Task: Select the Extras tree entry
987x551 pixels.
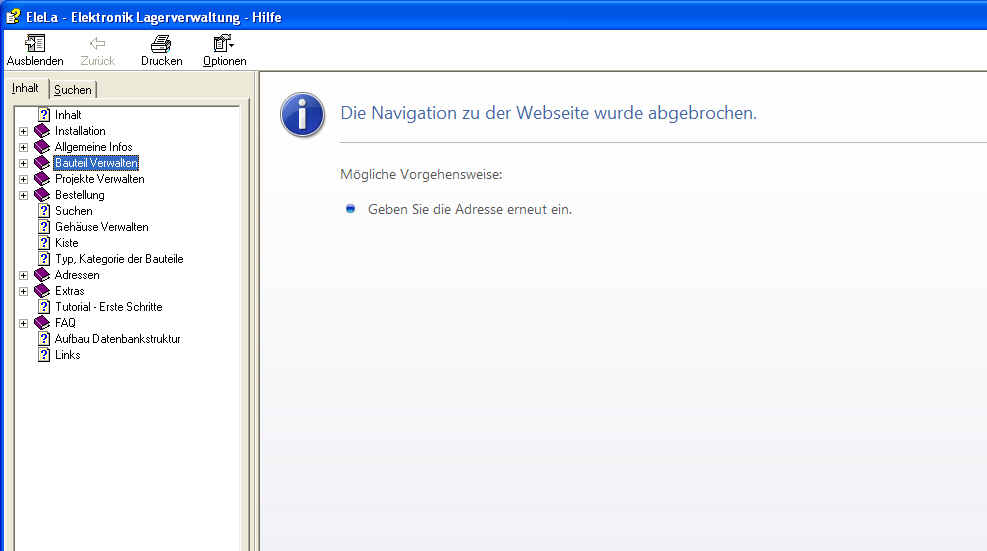Action: point(69,291)
